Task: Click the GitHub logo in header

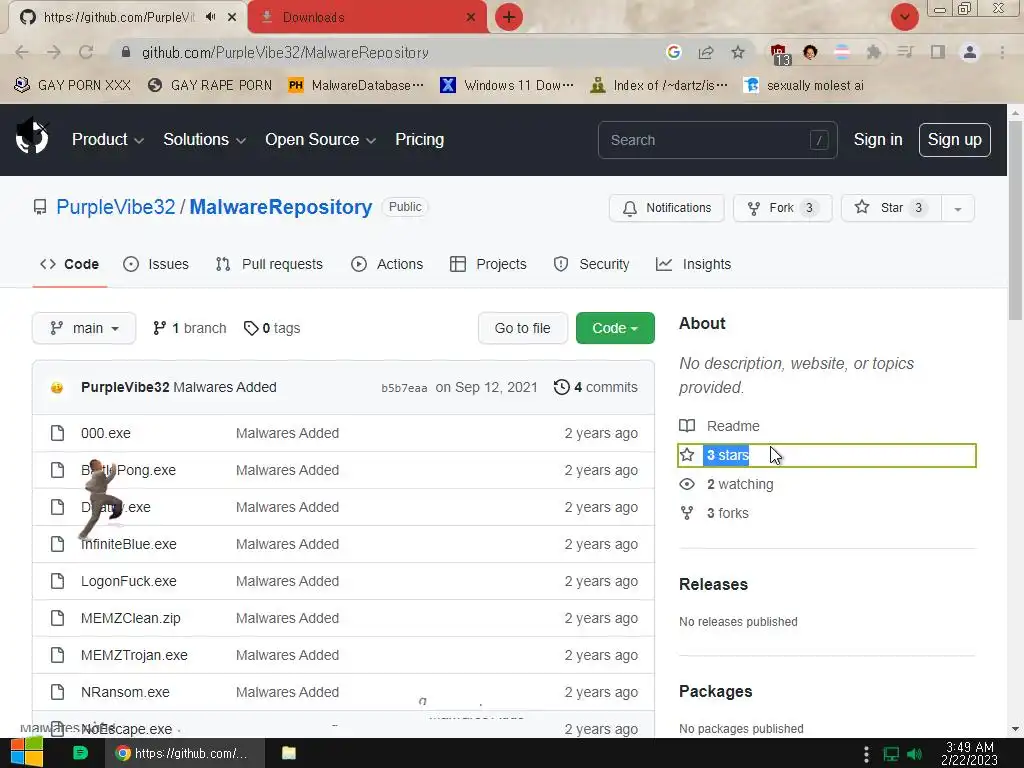Action: coord(31,138)
